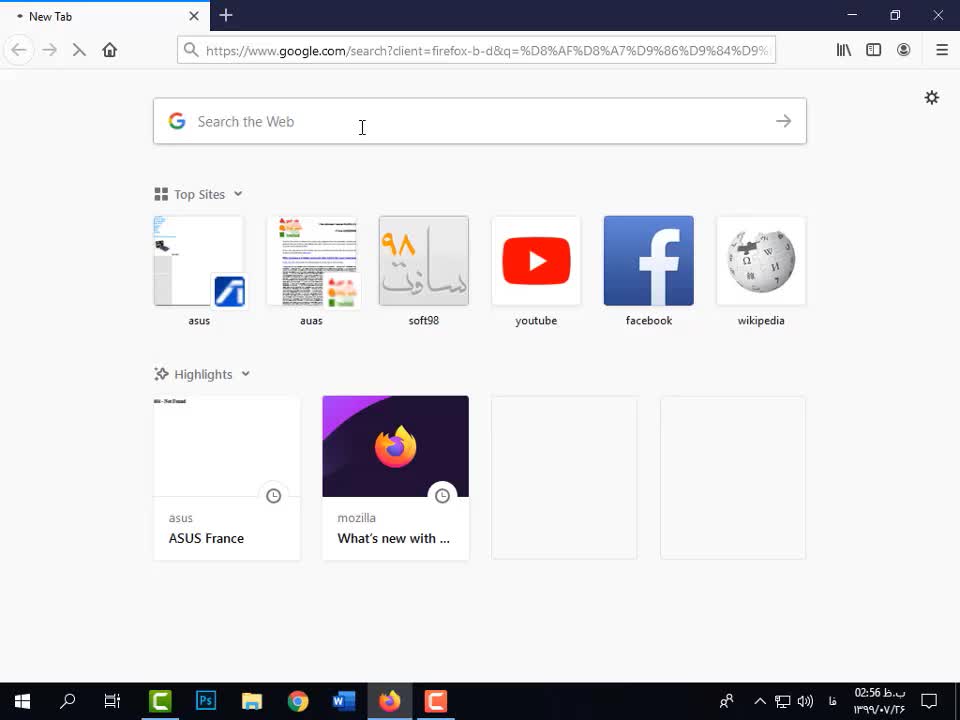Open the youtube top site tile
960x720 pixels.
coord(536,261)
